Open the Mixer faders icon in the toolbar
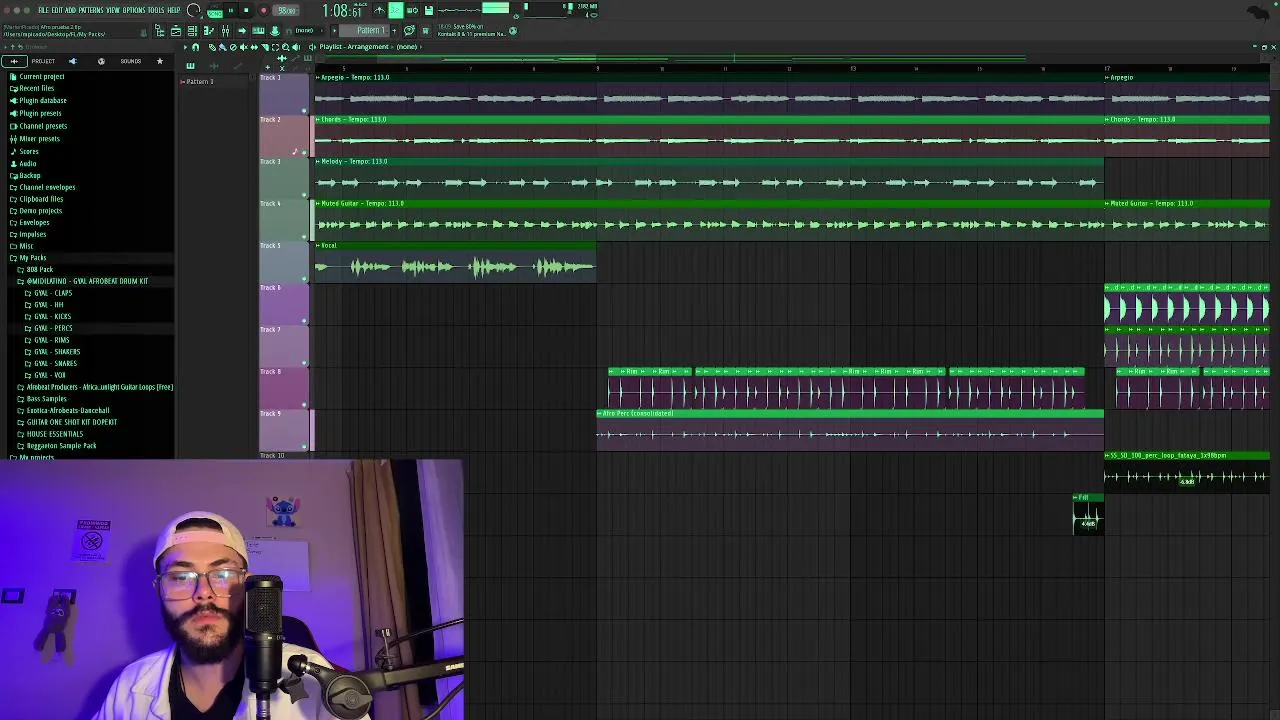Viewport: 1280px width, 720px height. [x=225, y=31]
